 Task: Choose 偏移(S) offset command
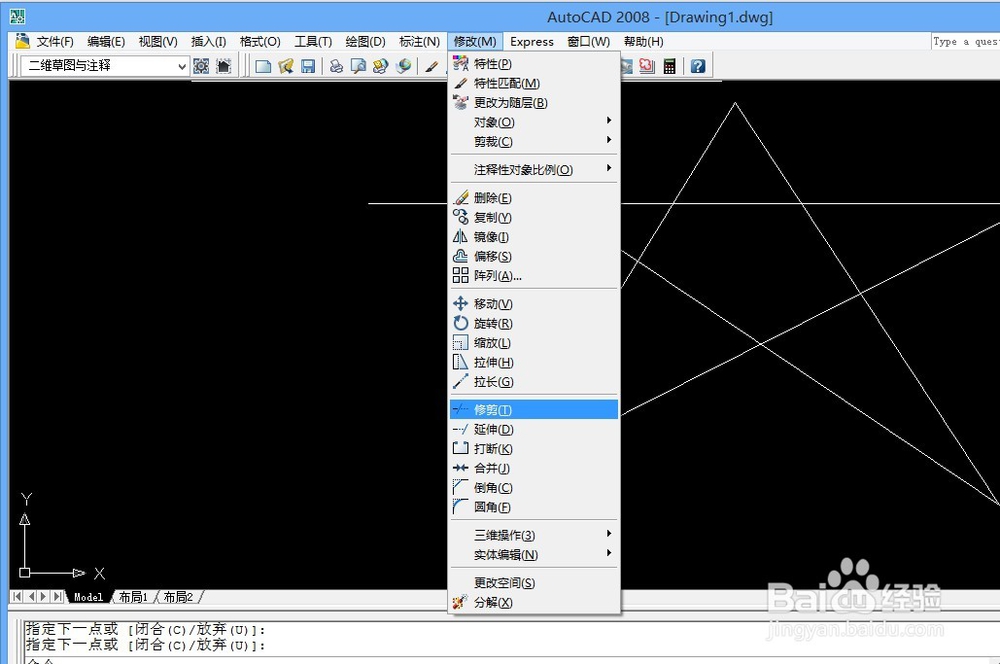coord(534,256)
